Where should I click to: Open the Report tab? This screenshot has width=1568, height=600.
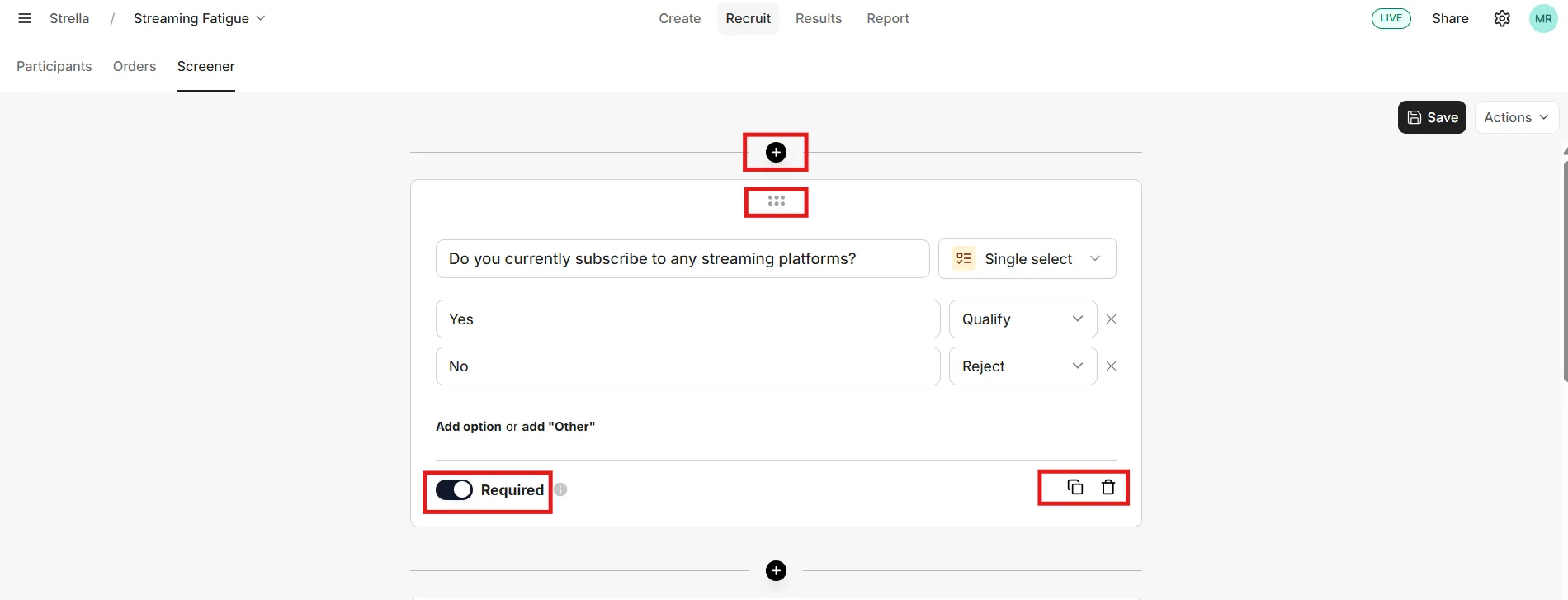[x=887, y=18]
